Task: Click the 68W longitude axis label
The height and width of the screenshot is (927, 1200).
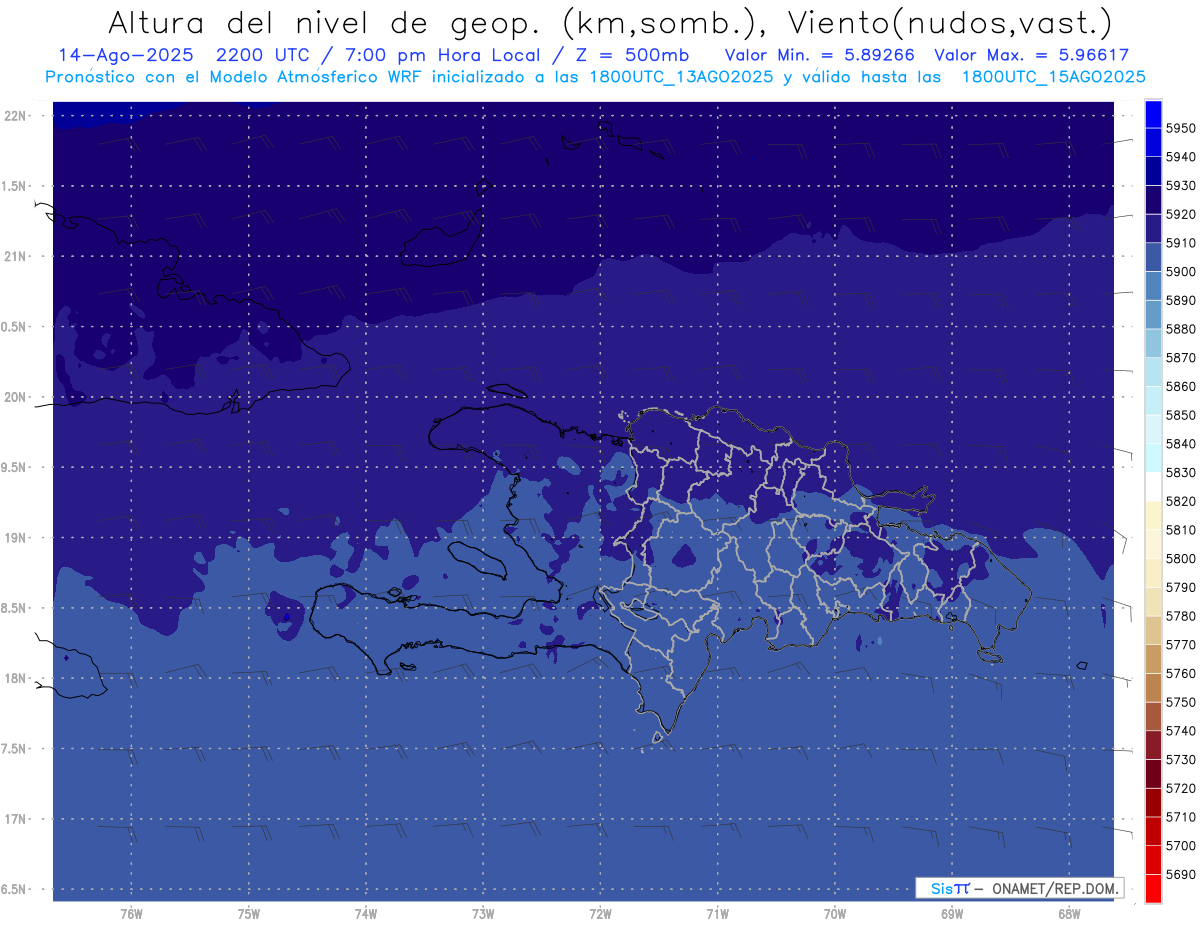Action: [1069, 914]
